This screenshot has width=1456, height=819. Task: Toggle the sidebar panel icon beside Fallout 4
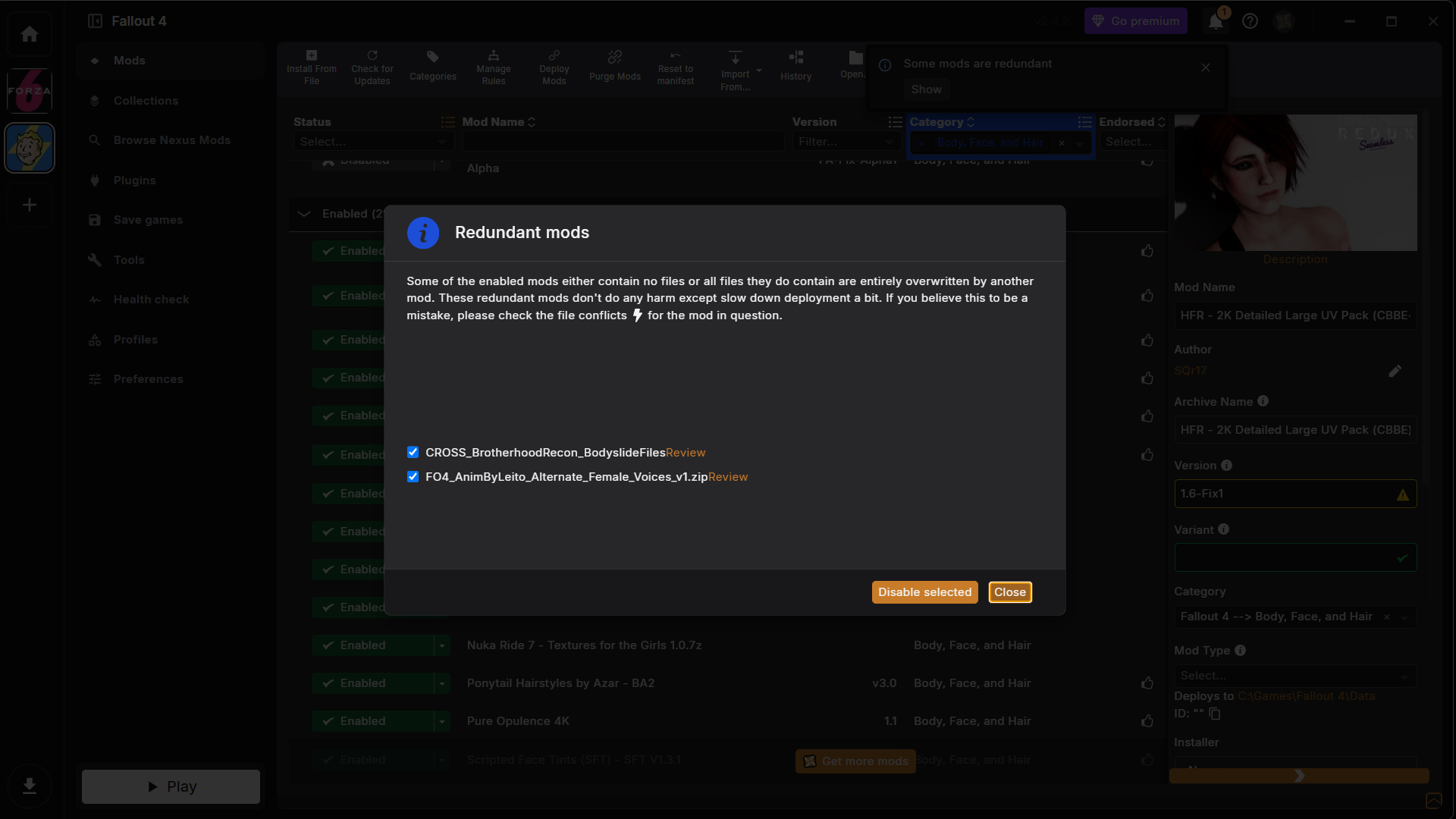(95, 21)
